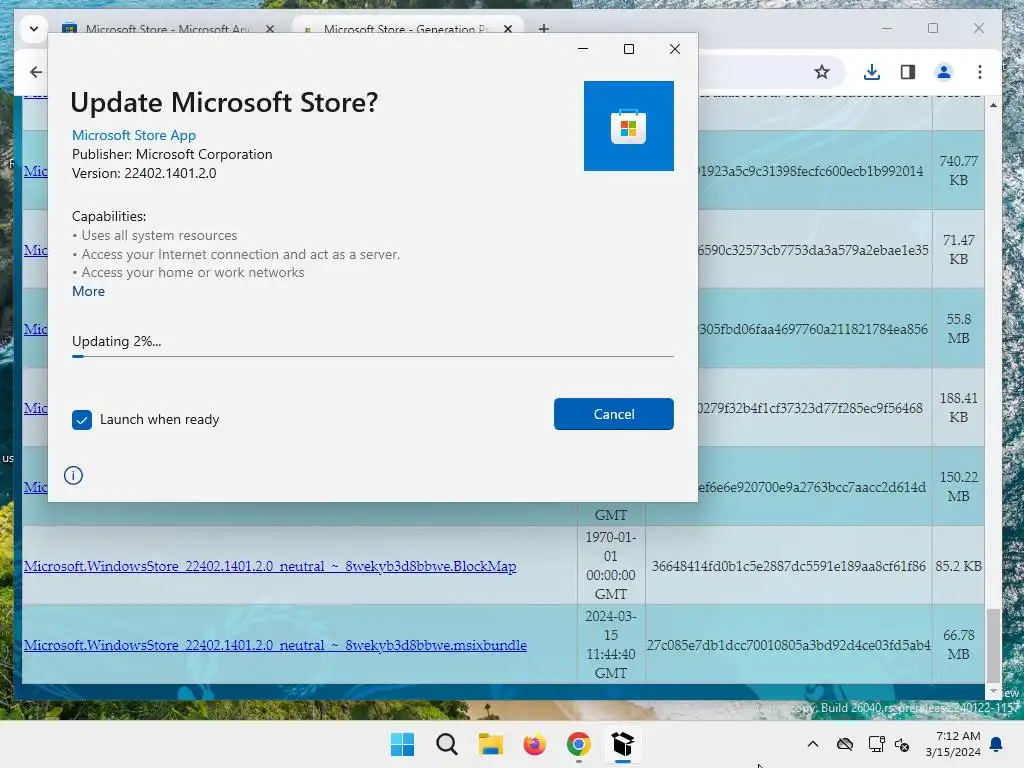Click the 55.8 MB size cell
The image size is (1024, 768).
(958, 328)
